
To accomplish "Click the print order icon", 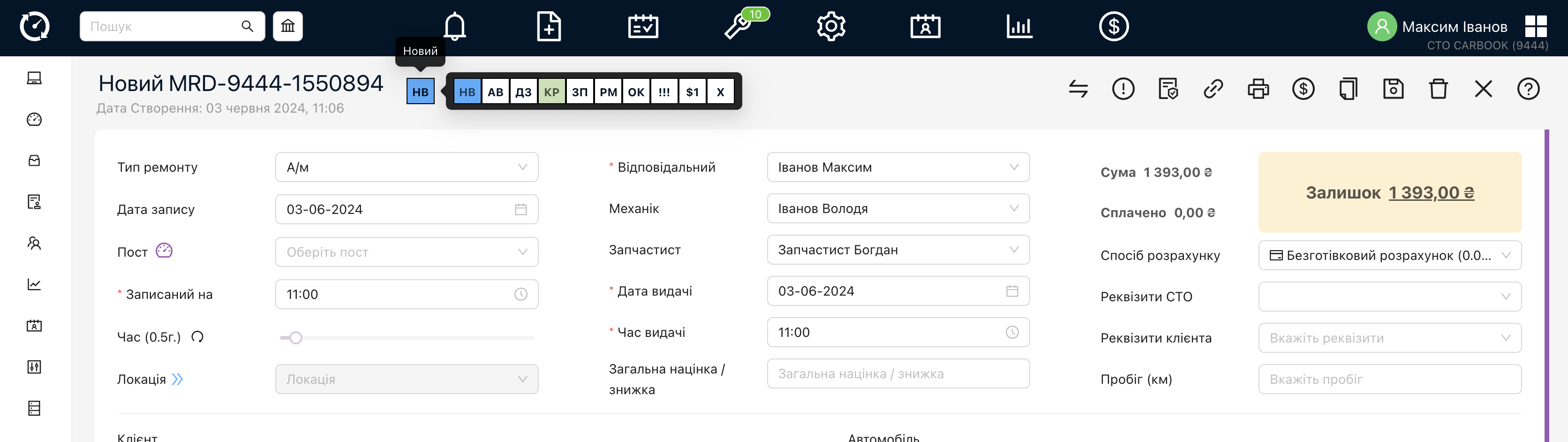I will click(x=1258, y=89).
